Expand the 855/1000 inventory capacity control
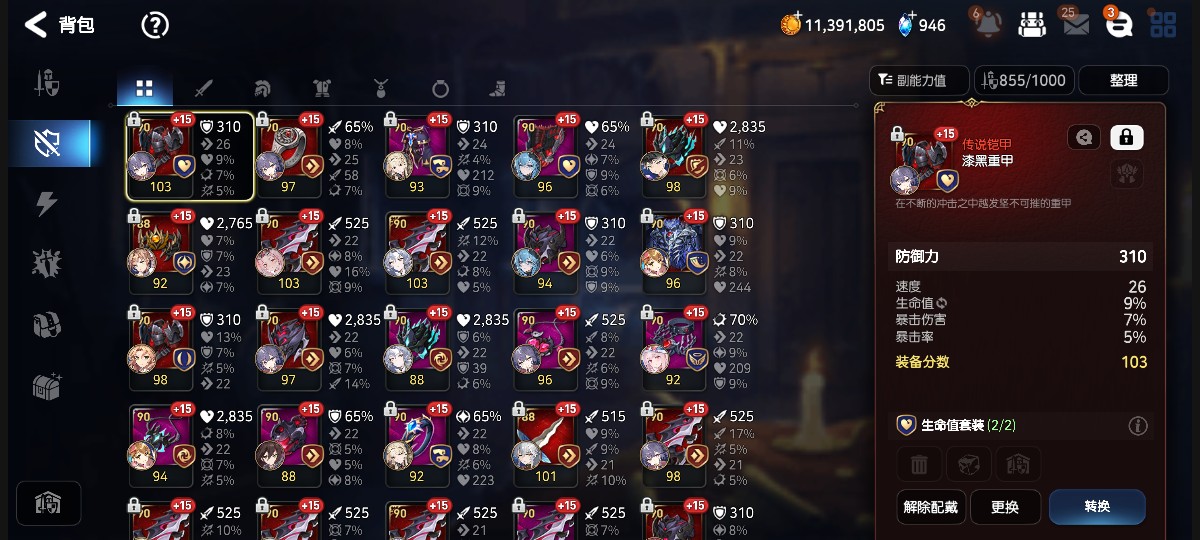This screenshot has width=1200, height=540. (1025, 80)
